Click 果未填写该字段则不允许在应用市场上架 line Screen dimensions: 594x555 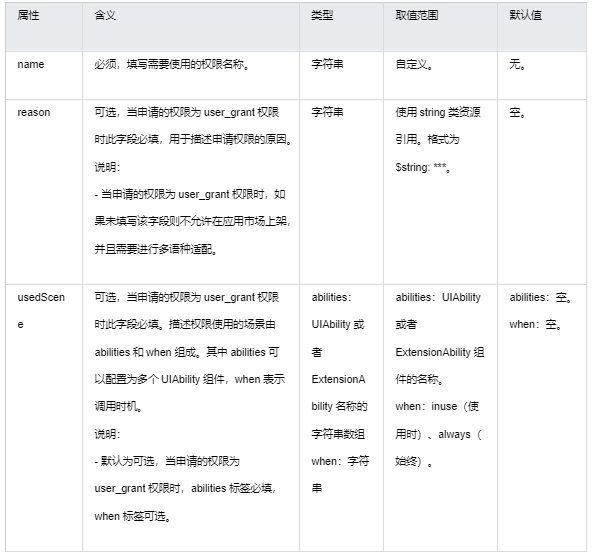coord(192,221)
